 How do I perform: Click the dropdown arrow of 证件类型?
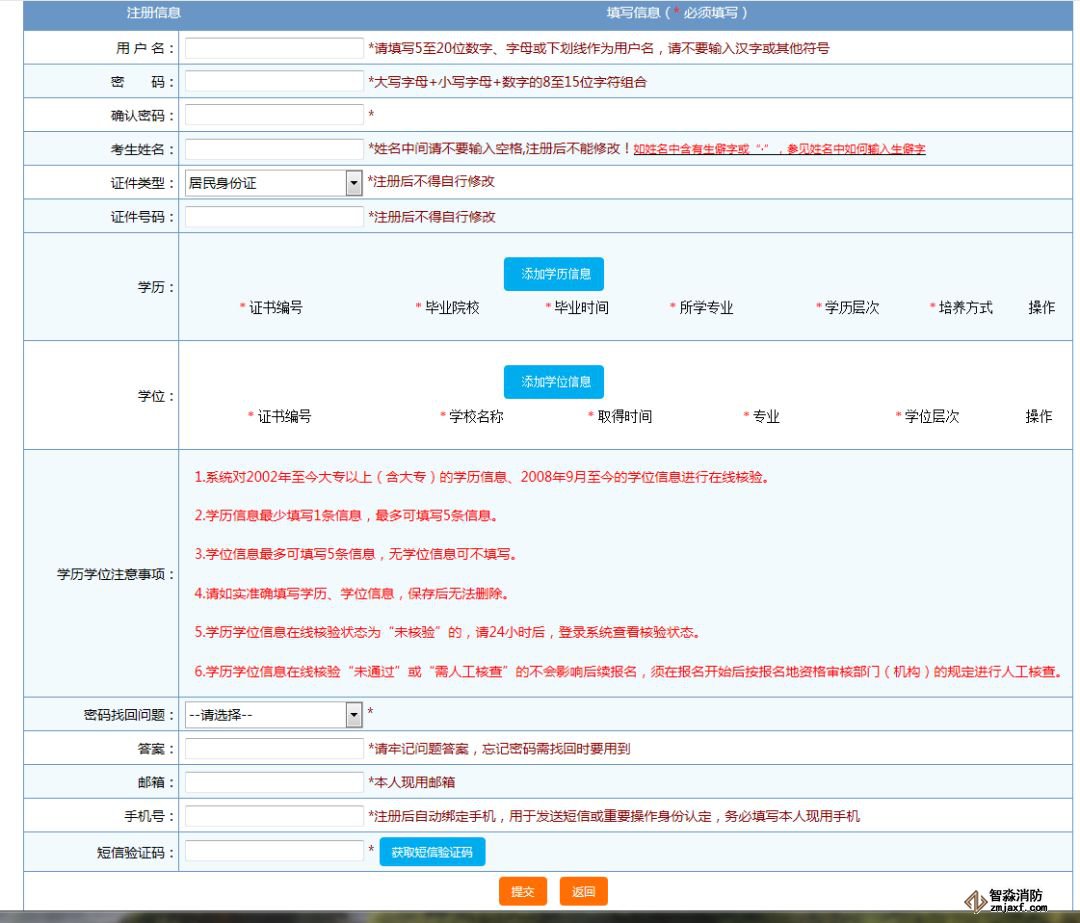tap(353, 183)
